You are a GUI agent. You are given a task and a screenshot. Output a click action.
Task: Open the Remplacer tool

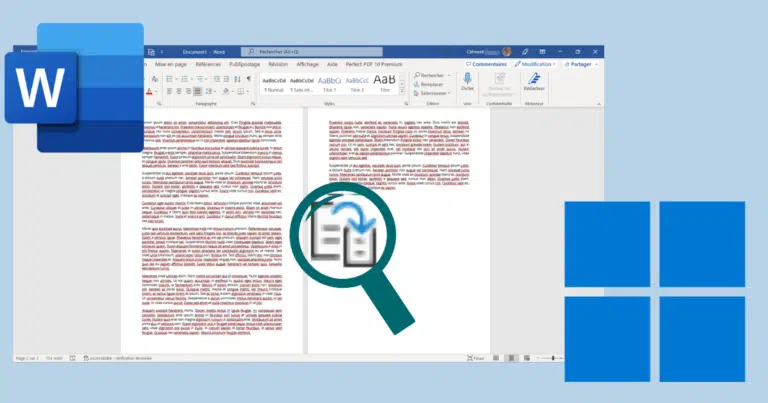click(x=429, y=84)
